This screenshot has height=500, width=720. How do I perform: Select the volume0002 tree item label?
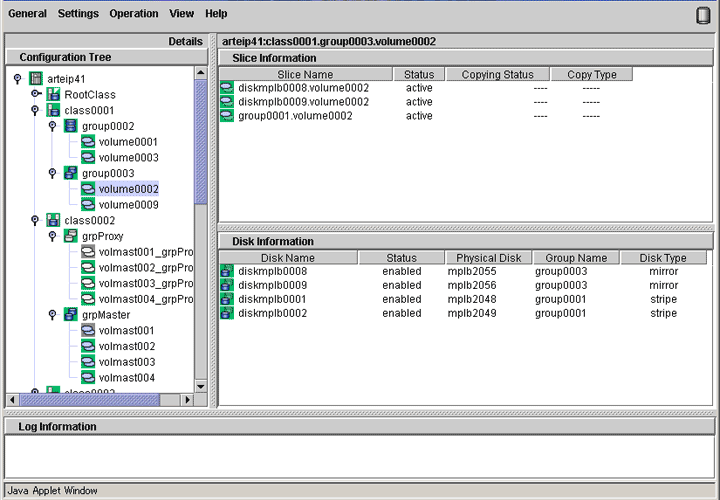point(129,189)
